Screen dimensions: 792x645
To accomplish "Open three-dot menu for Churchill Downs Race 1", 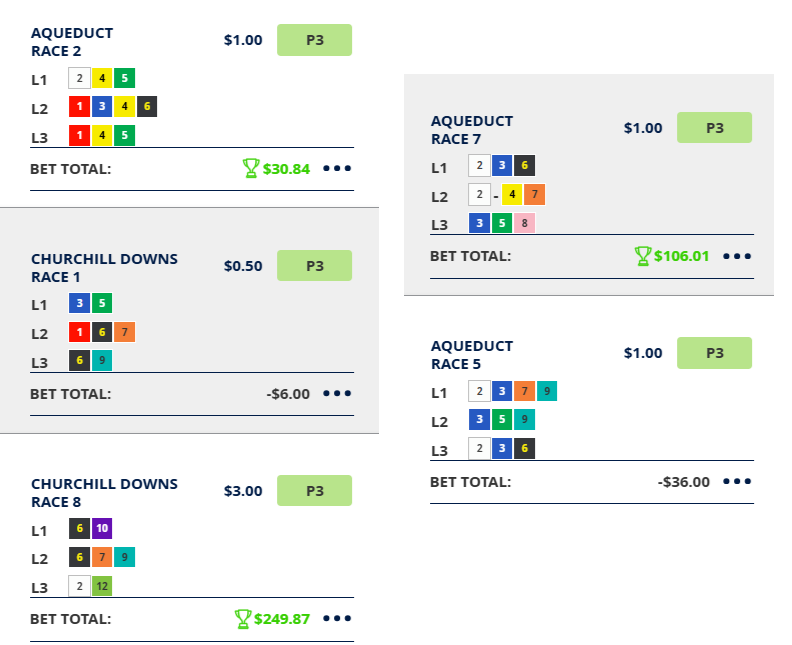I will 337,394.
